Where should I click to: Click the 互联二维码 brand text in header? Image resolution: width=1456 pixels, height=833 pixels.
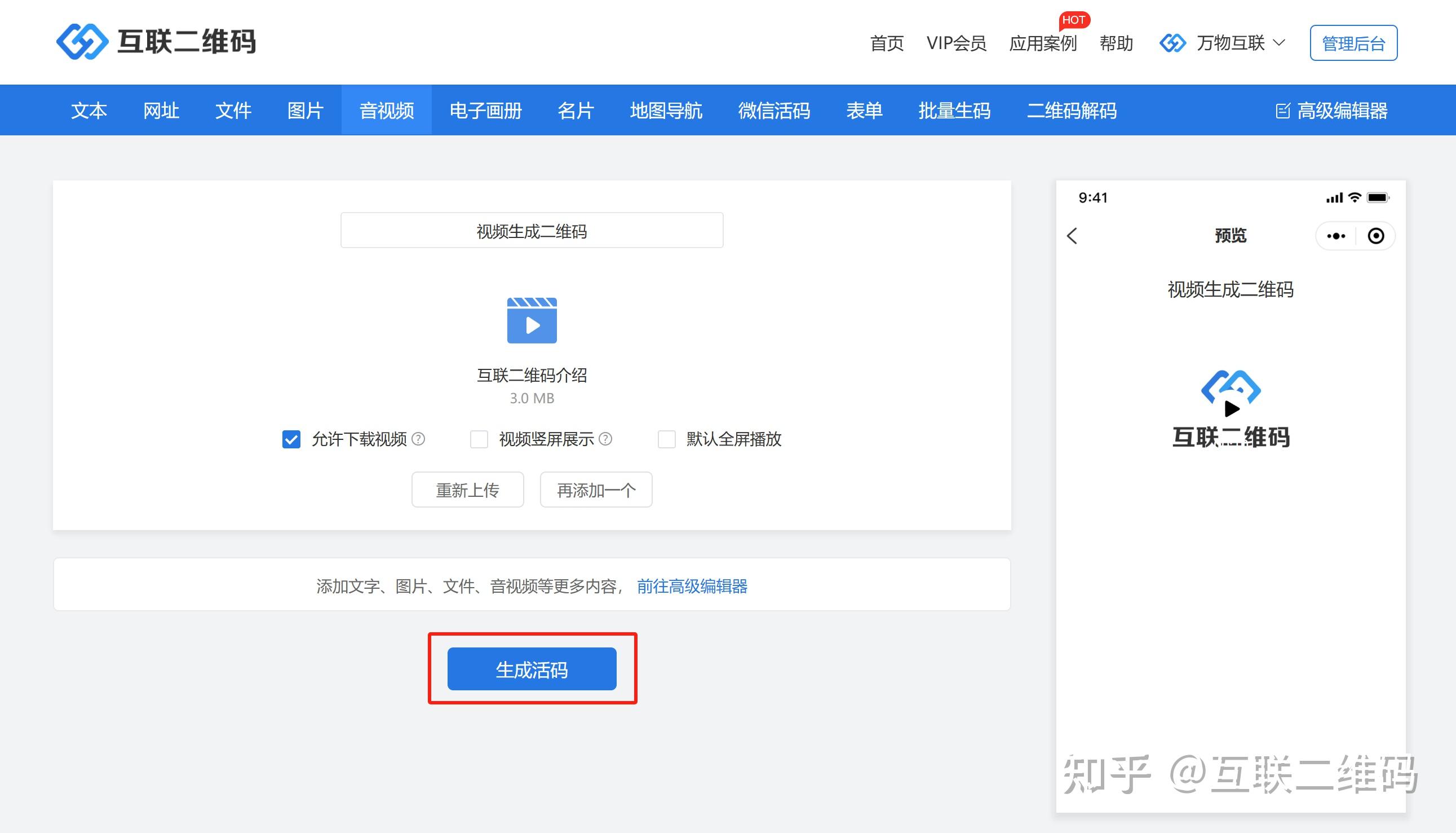click(x=187, y=41)
